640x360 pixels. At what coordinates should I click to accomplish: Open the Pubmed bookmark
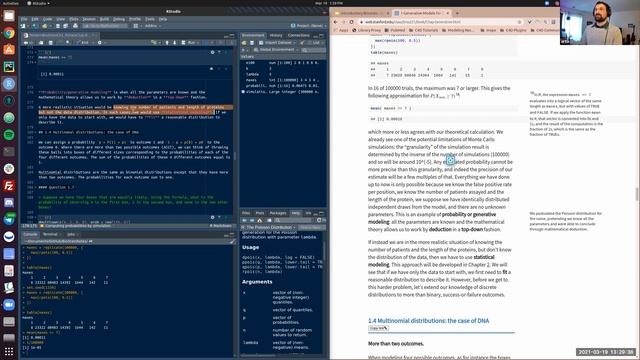tap(395, 30)
